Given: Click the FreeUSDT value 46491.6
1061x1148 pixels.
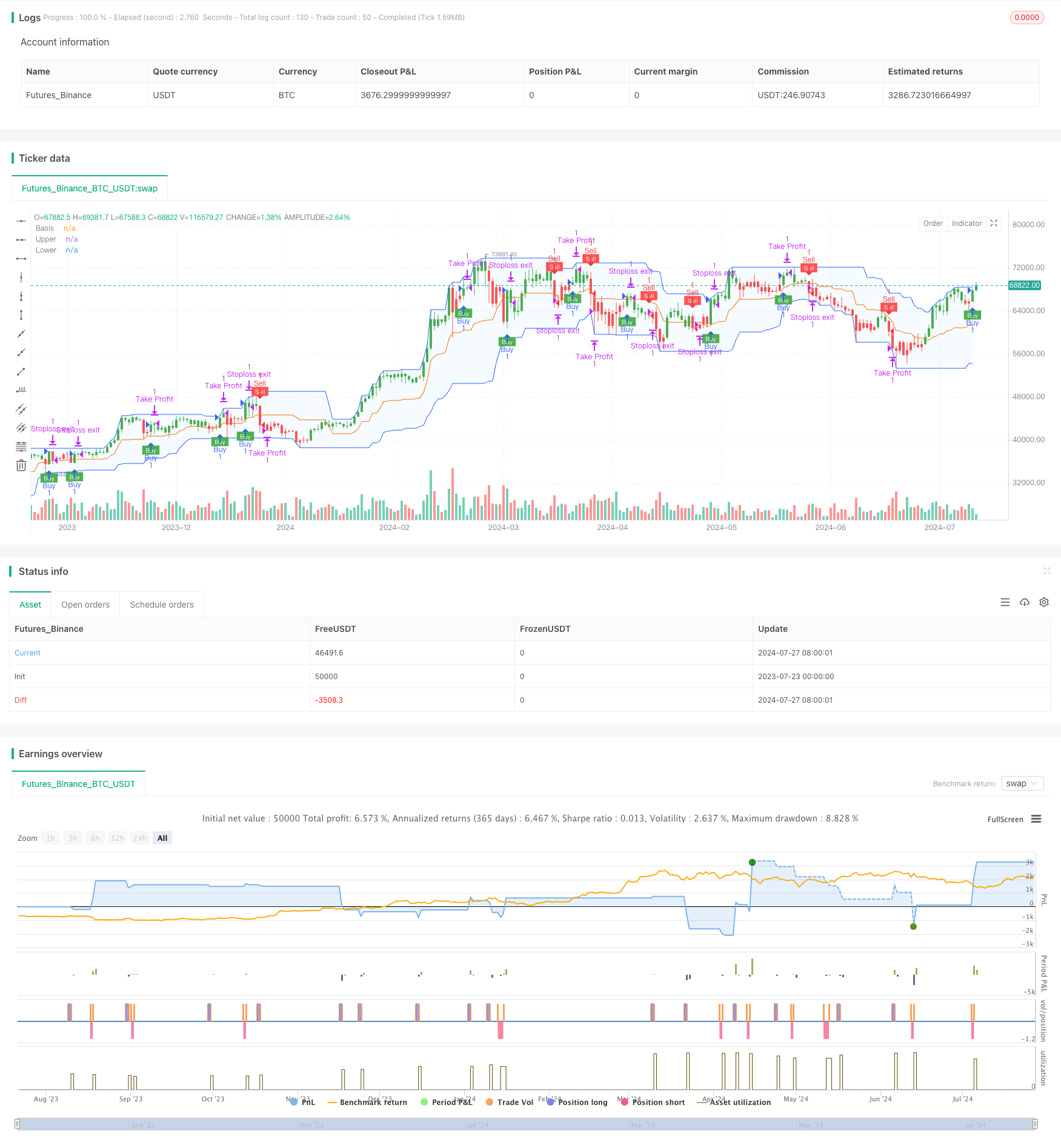Looking at the screenshot, I should [329, 653].
